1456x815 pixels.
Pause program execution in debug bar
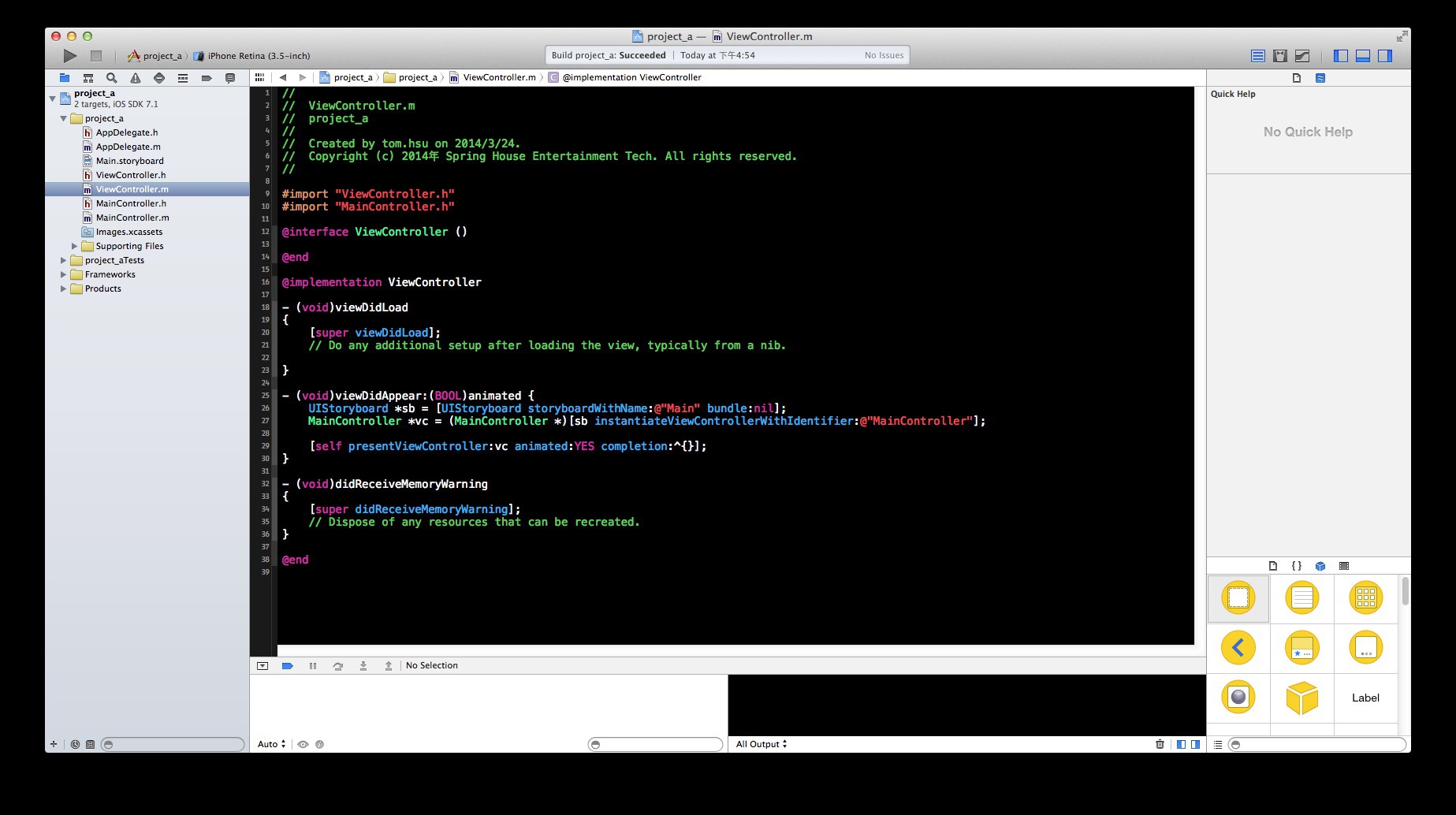pos(313,666)
